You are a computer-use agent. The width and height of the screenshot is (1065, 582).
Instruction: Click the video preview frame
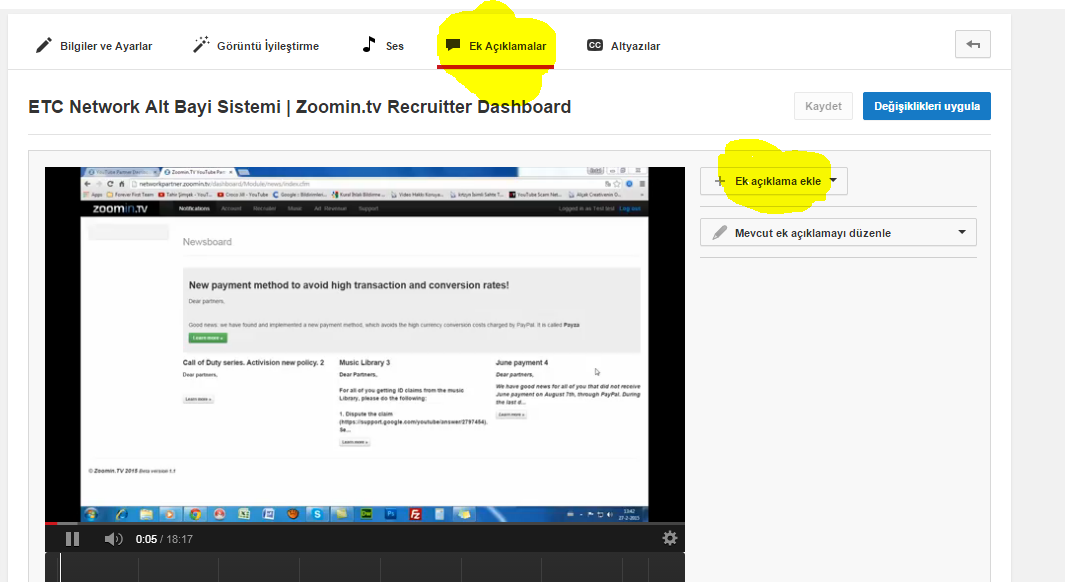point(365,344)
